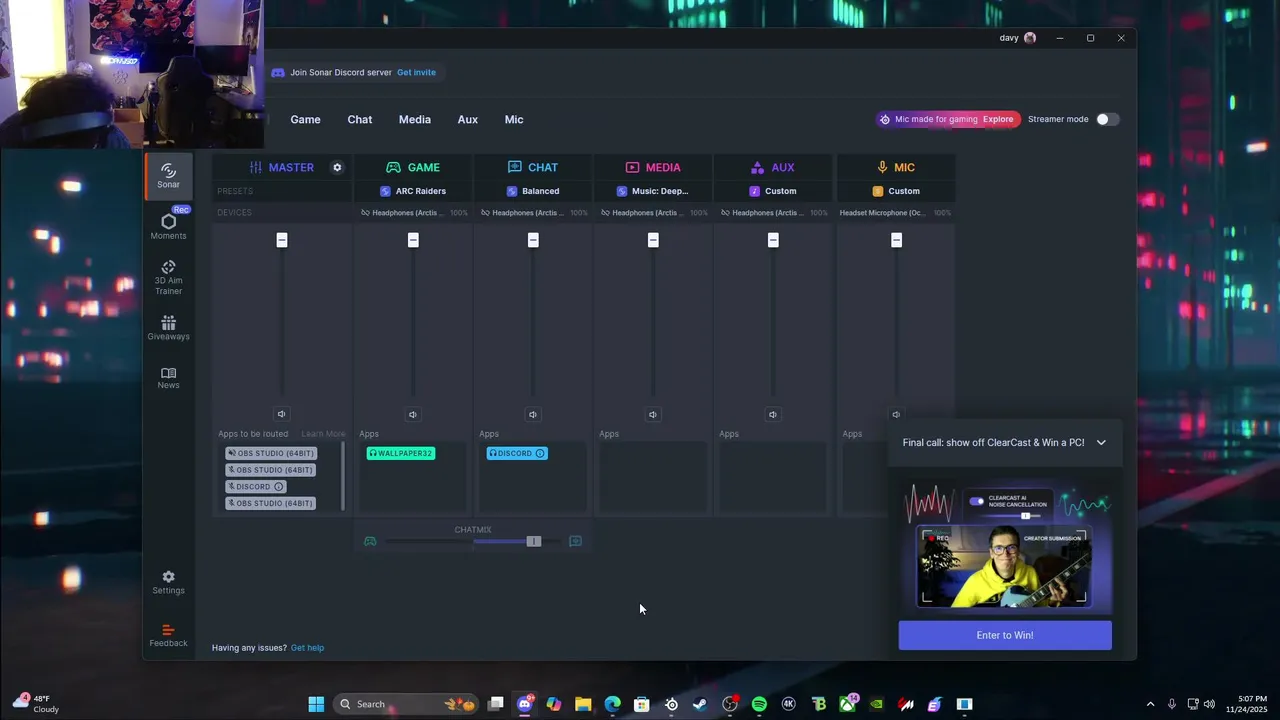Click the Get invite Discord link
The height and width of the screenshot is (720, 1280).
coord(416,72)
